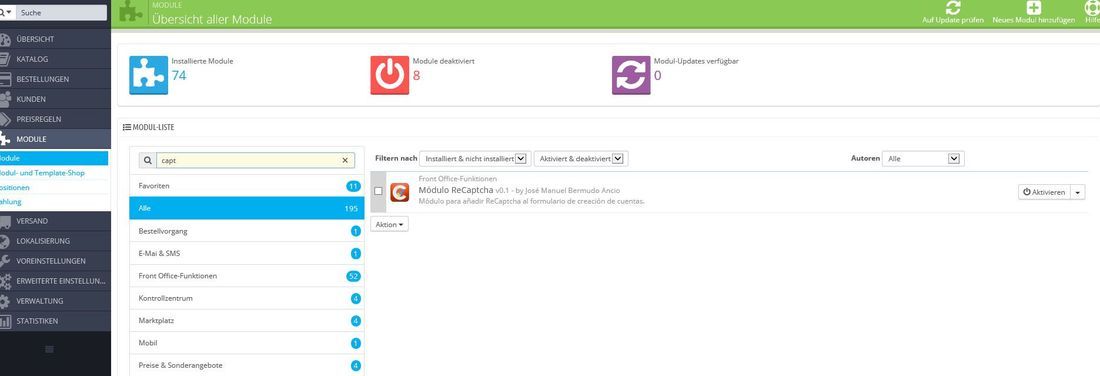Open the Modul- und Template-Shop link

44,173
